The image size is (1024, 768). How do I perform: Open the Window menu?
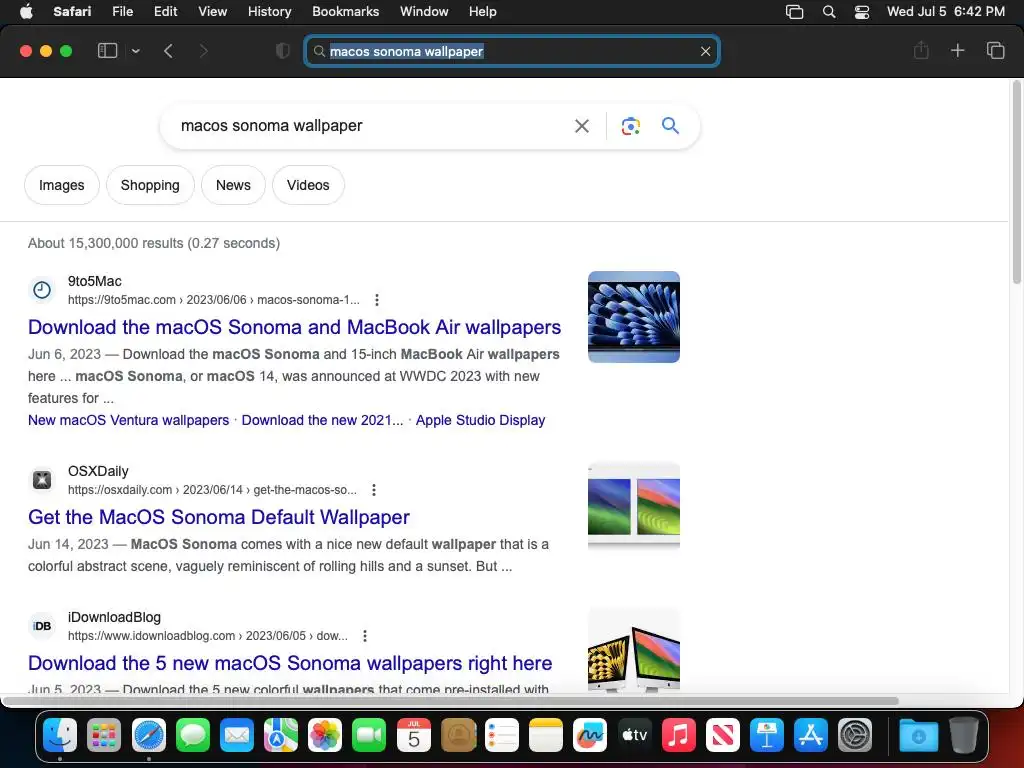click(x=424, y=12)
